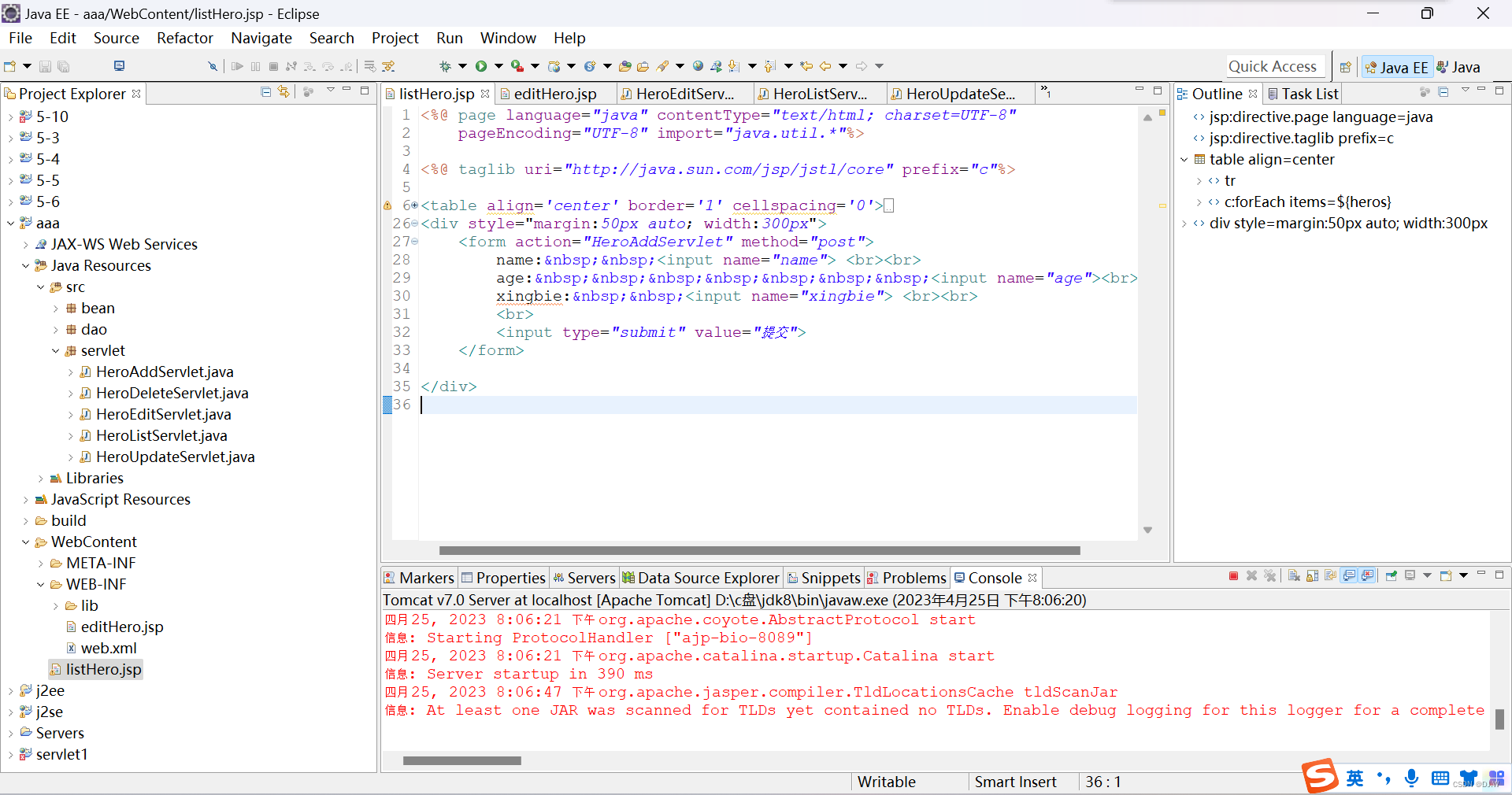
Task: Collapse All in Project Explorer
Action: click(266, 92)
